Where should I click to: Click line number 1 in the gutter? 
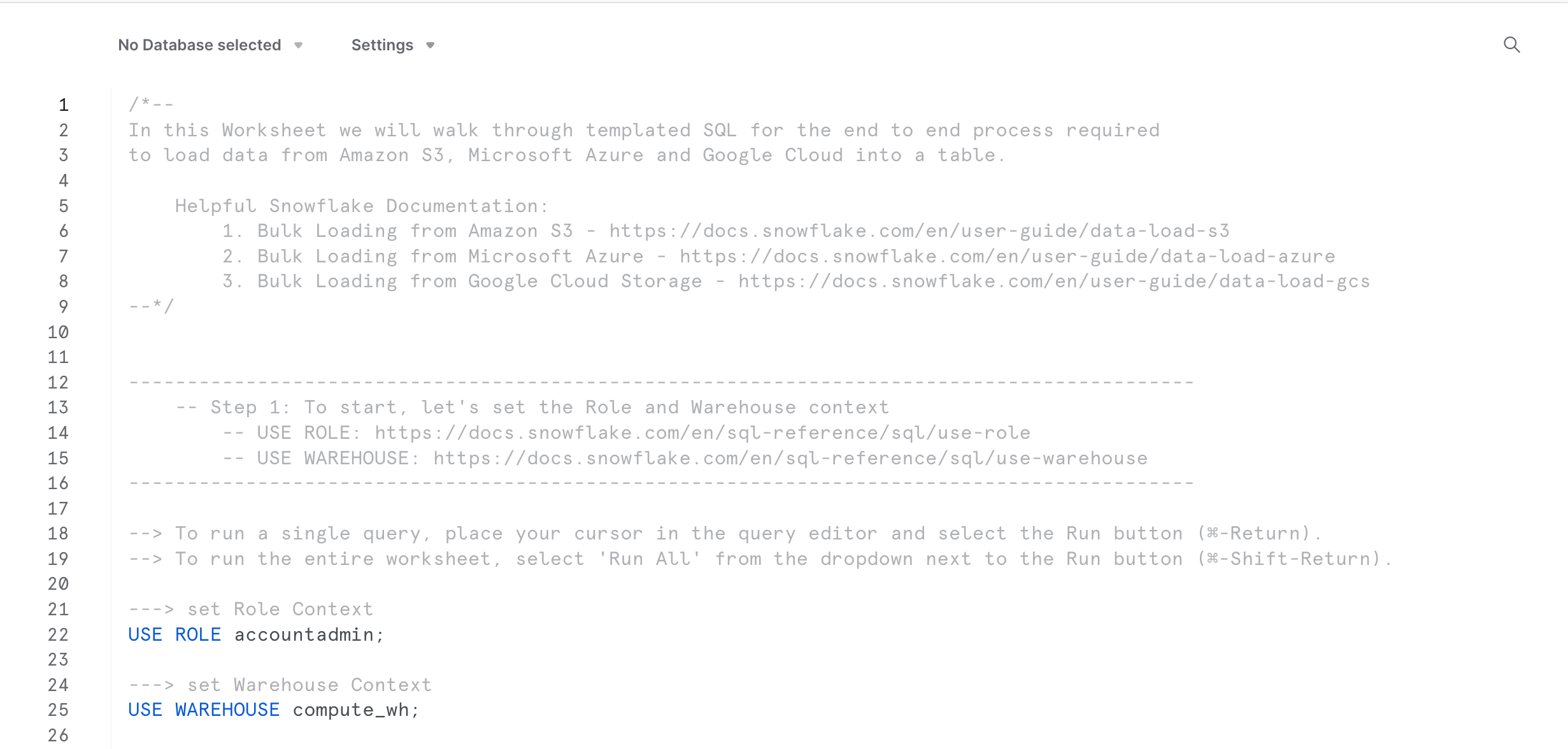[x=63, y=105]
